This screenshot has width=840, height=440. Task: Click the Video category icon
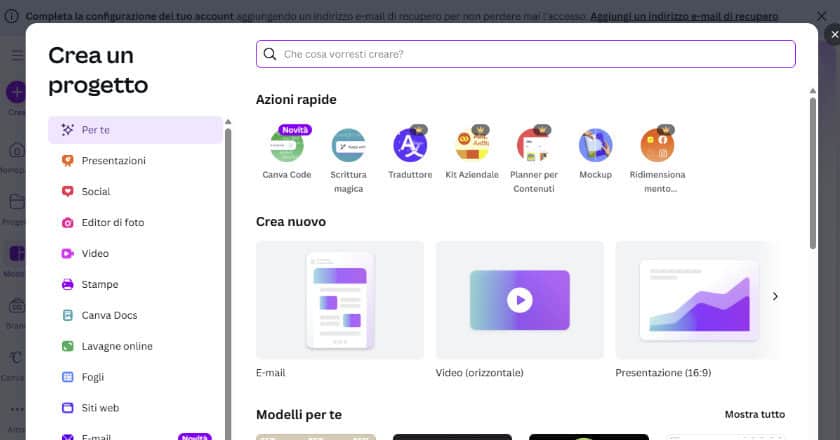68,253
